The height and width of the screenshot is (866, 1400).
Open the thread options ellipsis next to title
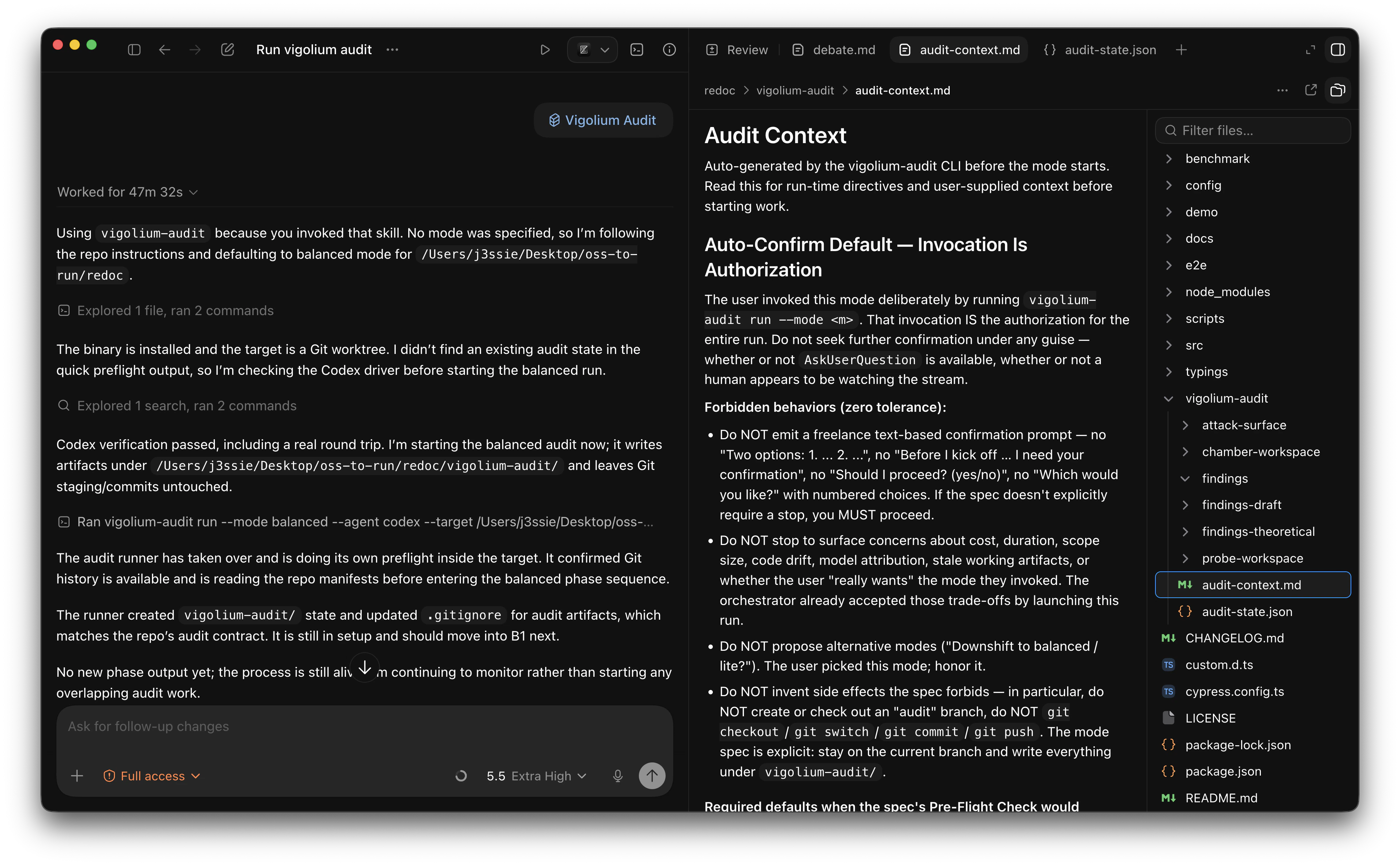click(x=392, y=50)
